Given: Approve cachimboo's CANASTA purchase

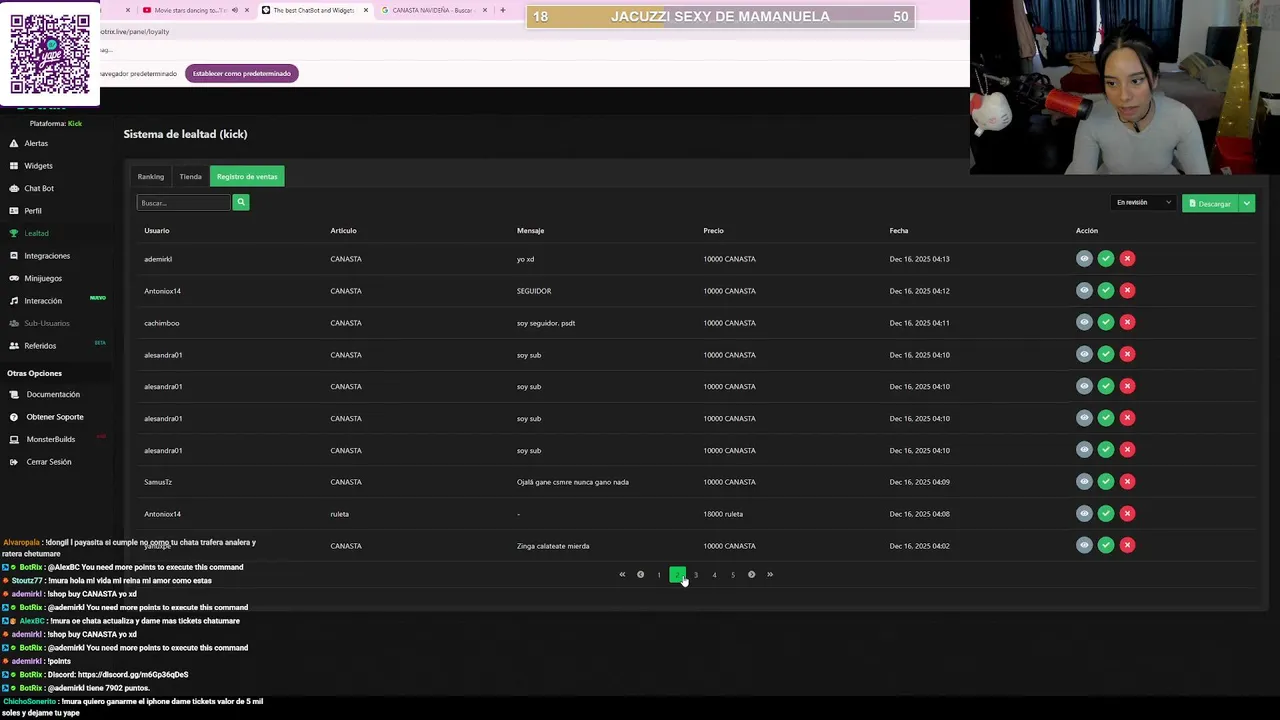Looking at the screenshot, I should 1105,322.
